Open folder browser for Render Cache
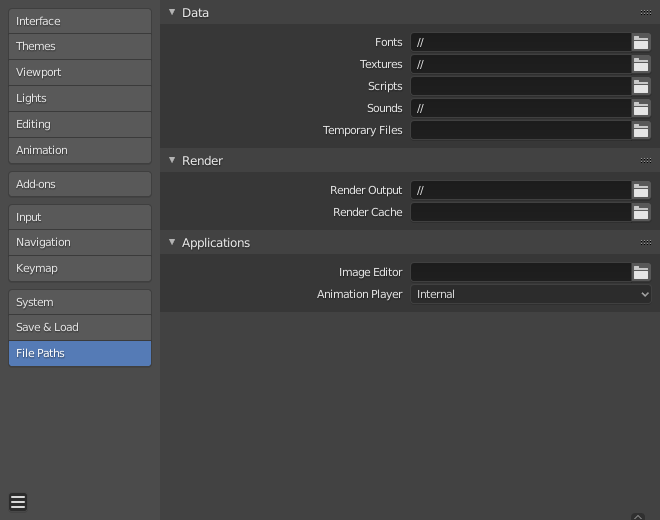 coord(641,212)
